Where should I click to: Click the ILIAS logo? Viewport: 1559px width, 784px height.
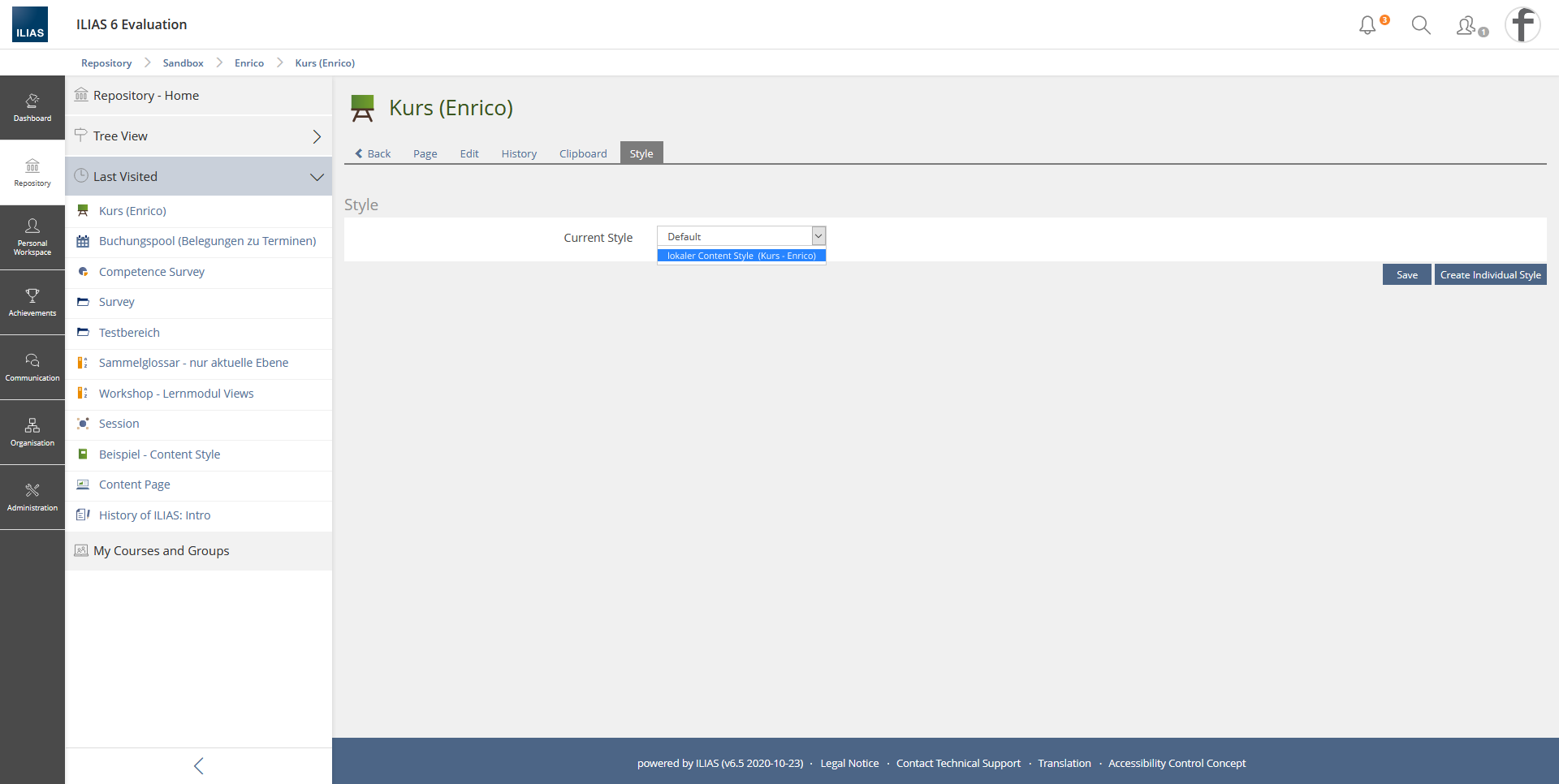pos(30,24)
